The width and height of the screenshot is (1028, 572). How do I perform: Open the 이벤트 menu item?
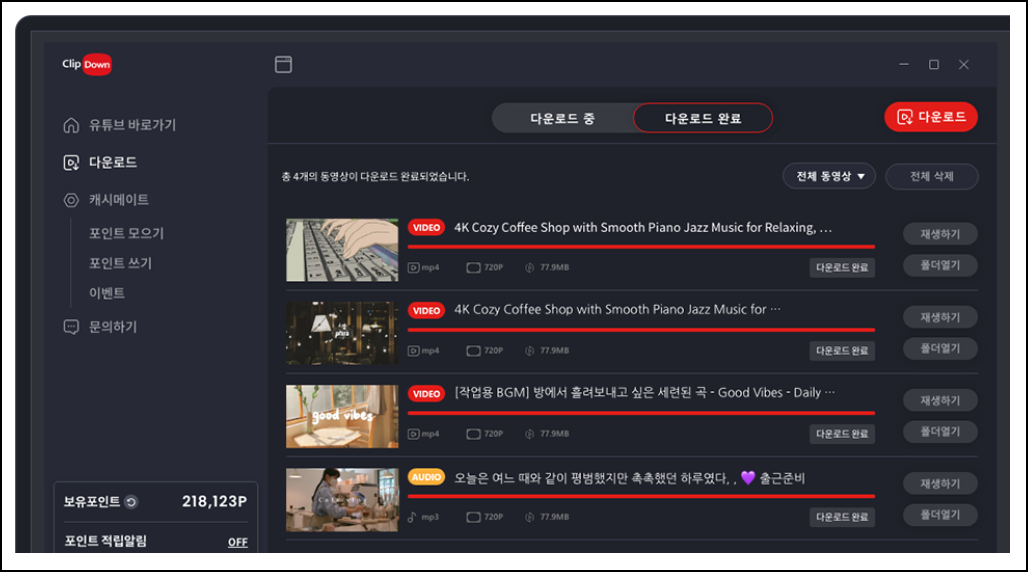pos(107,293)
